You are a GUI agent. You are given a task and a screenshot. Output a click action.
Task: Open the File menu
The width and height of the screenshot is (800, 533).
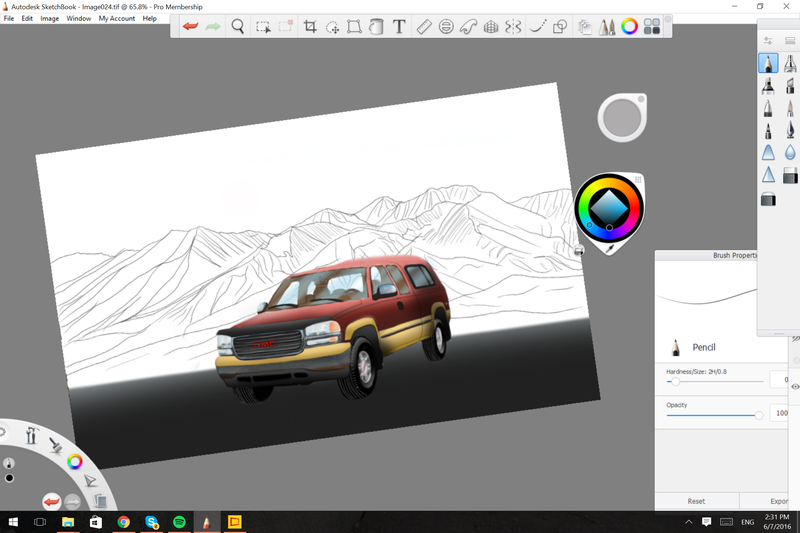[x=9, y=18]
